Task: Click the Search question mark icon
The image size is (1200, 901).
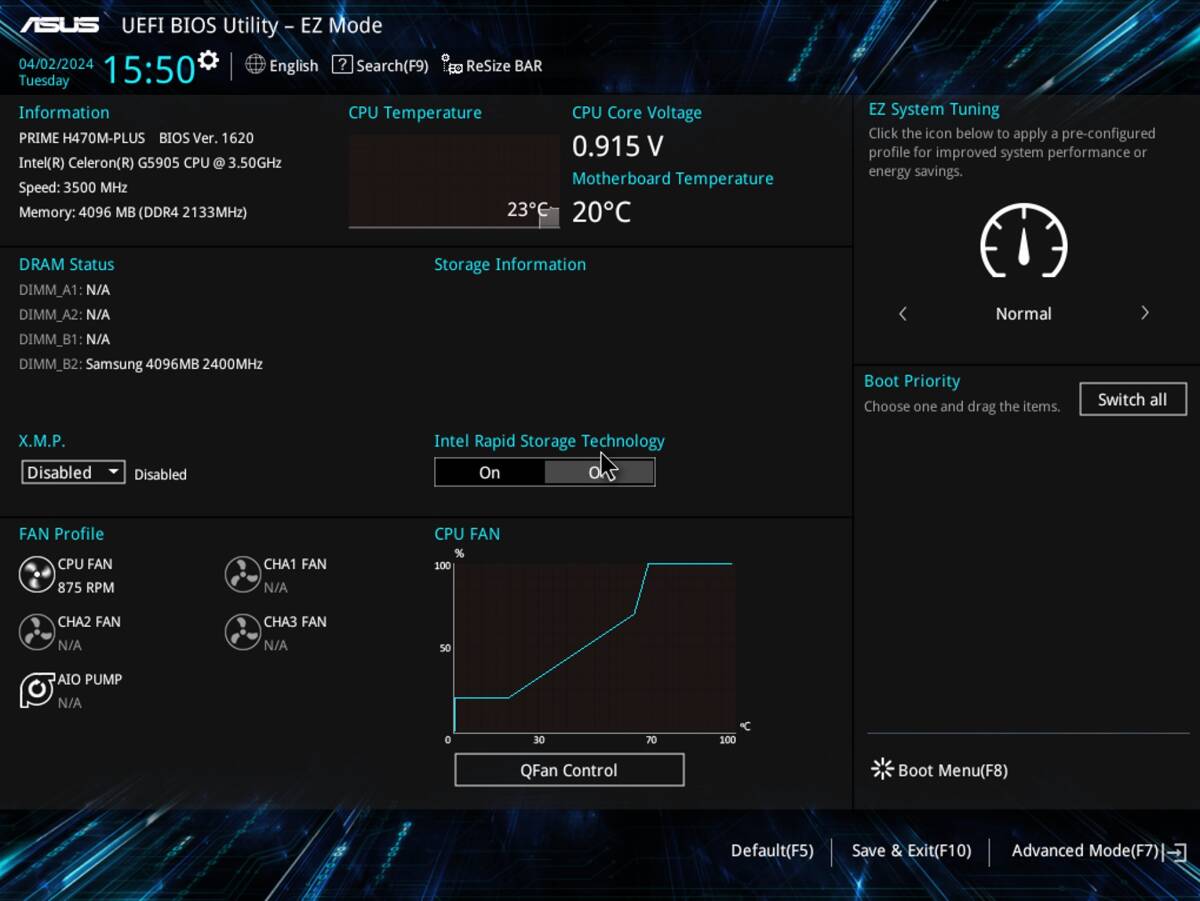Action: coord(342,65)
